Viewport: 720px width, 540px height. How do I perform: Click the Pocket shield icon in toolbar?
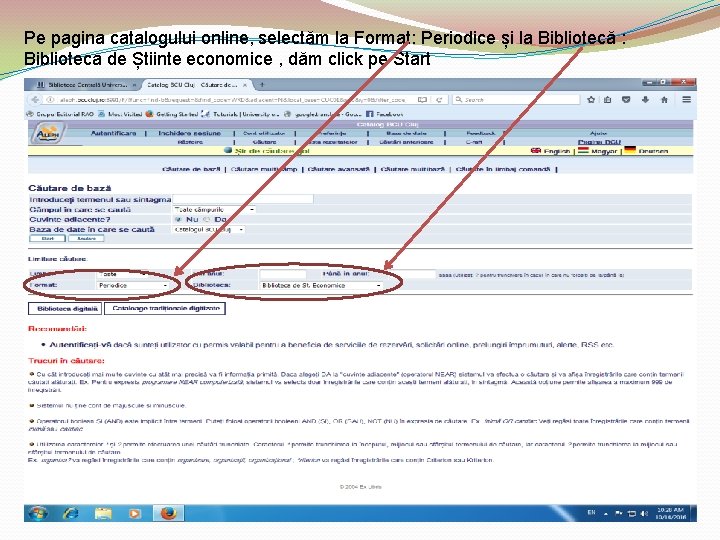pyautogui.click(x=626, y=100)
